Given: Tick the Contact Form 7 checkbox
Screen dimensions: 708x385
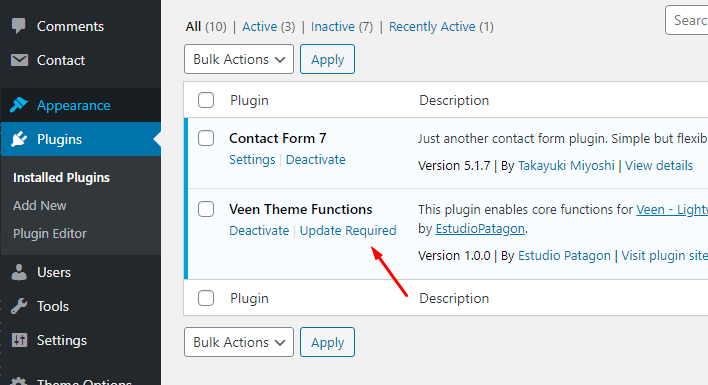Looking at the screenshot, I should [206, 138].
